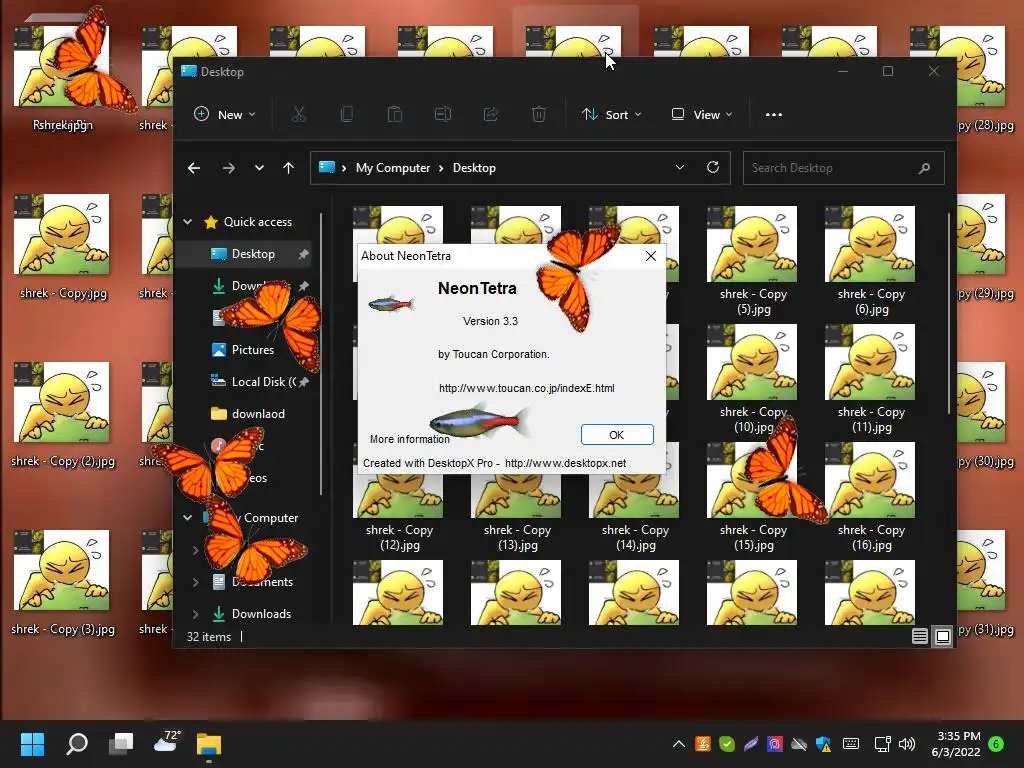Screen dimensions: 1024x768
Task: Open the View dropdown menu
Action: (702, 114)
